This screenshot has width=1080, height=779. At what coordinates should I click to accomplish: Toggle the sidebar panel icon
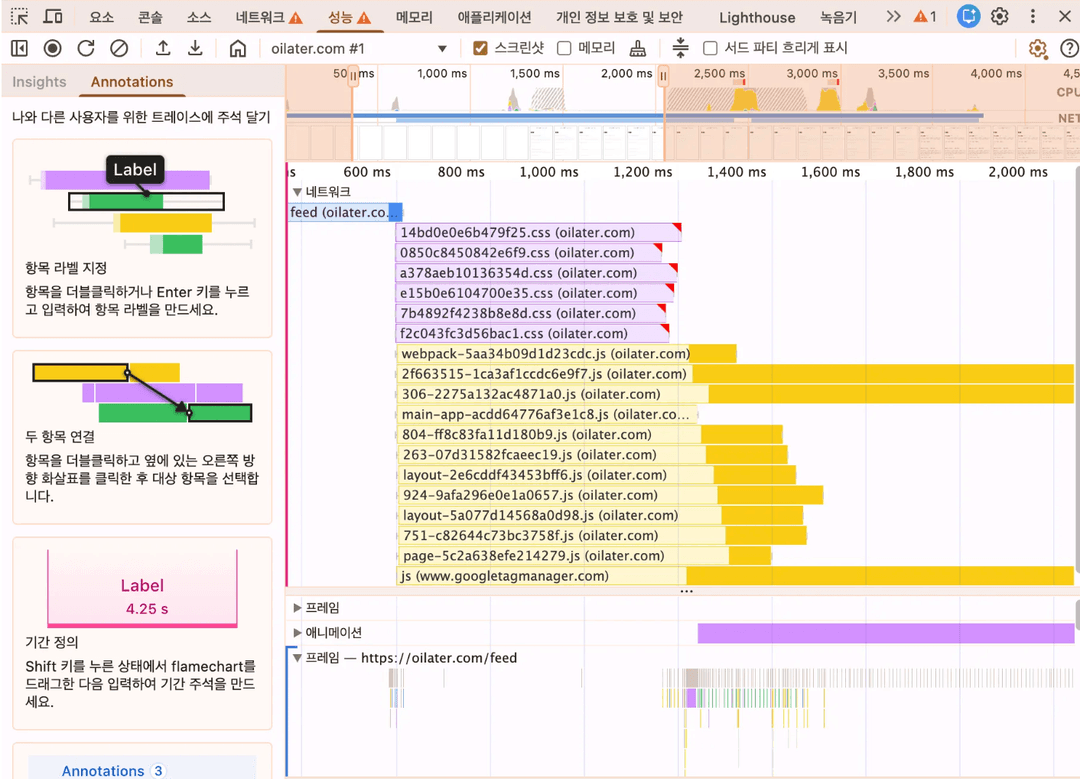tap(19, 49)
